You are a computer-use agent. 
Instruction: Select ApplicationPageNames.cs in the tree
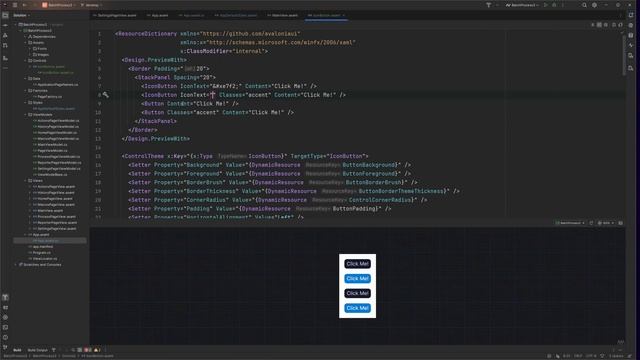point(58,84)
